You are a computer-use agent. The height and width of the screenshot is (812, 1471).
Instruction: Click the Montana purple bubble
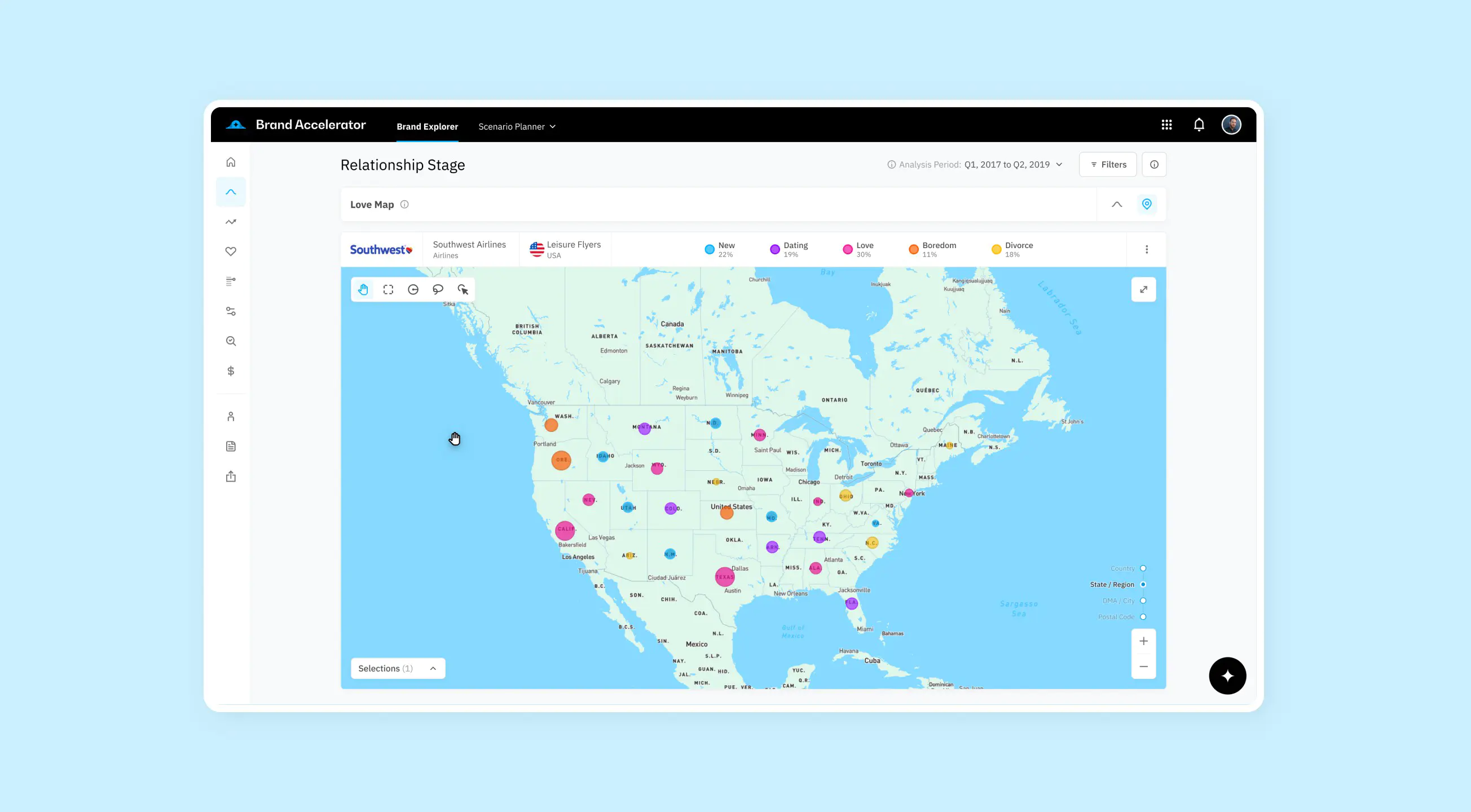[x=644, y=428]
